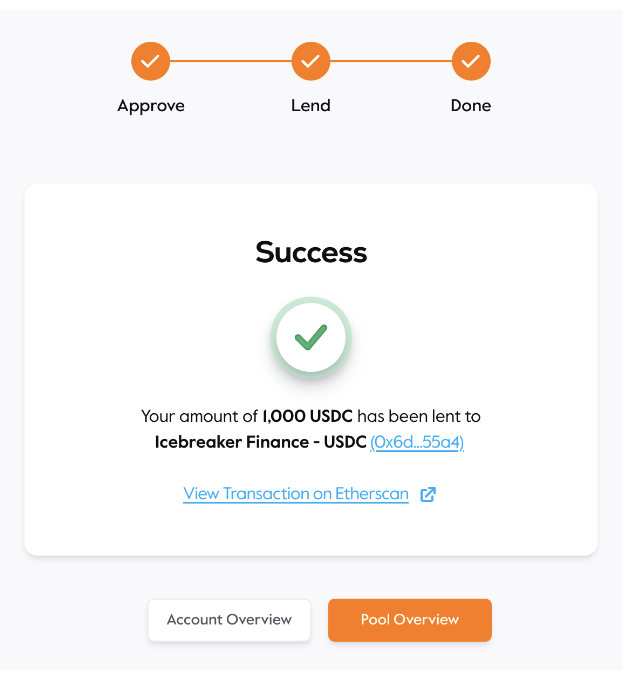Select the Lend step checkmark circle
Viewport: 624px width, 678px height.
click(311, 61)
